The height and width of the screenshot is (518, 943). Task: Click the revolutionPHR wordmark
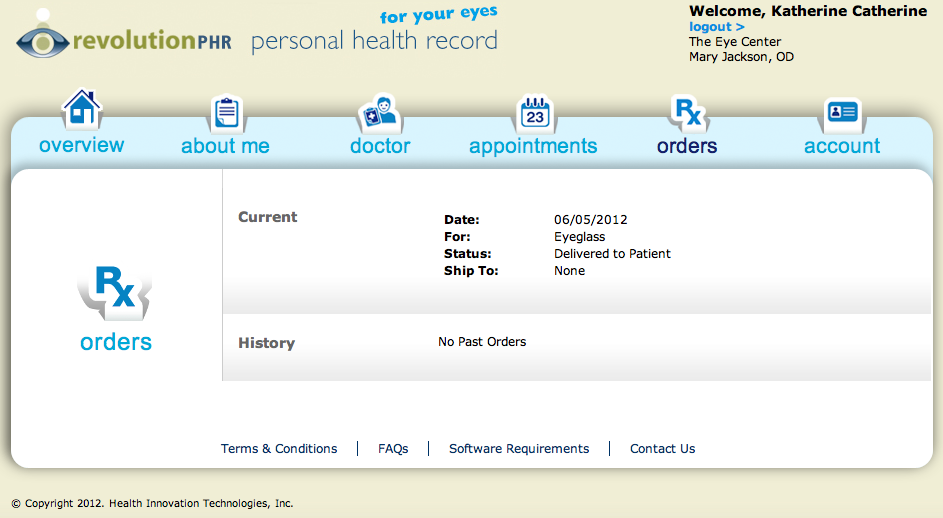[152, 40]
